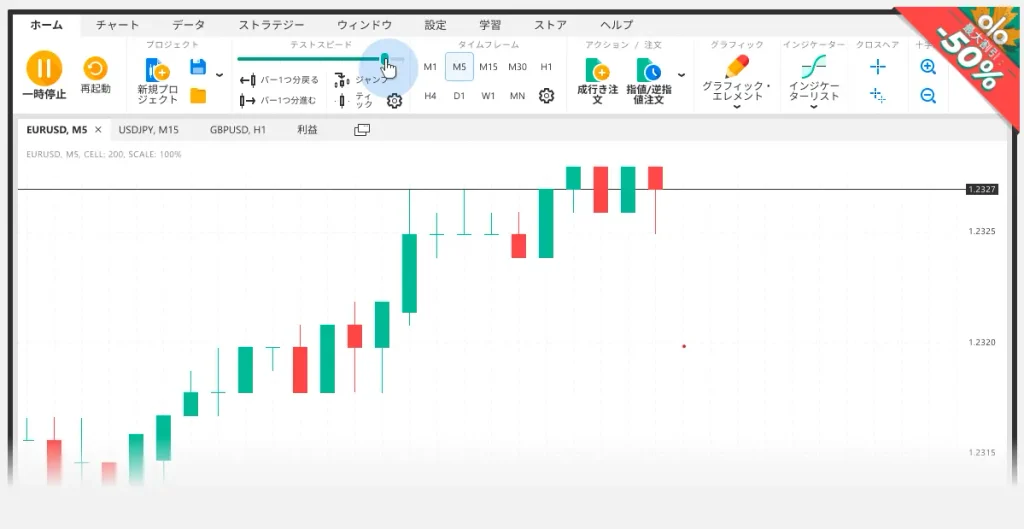The height and width of the screenshot is (529, 1024).
Task: Select MN timeframe
Action: tap(517, 96)
